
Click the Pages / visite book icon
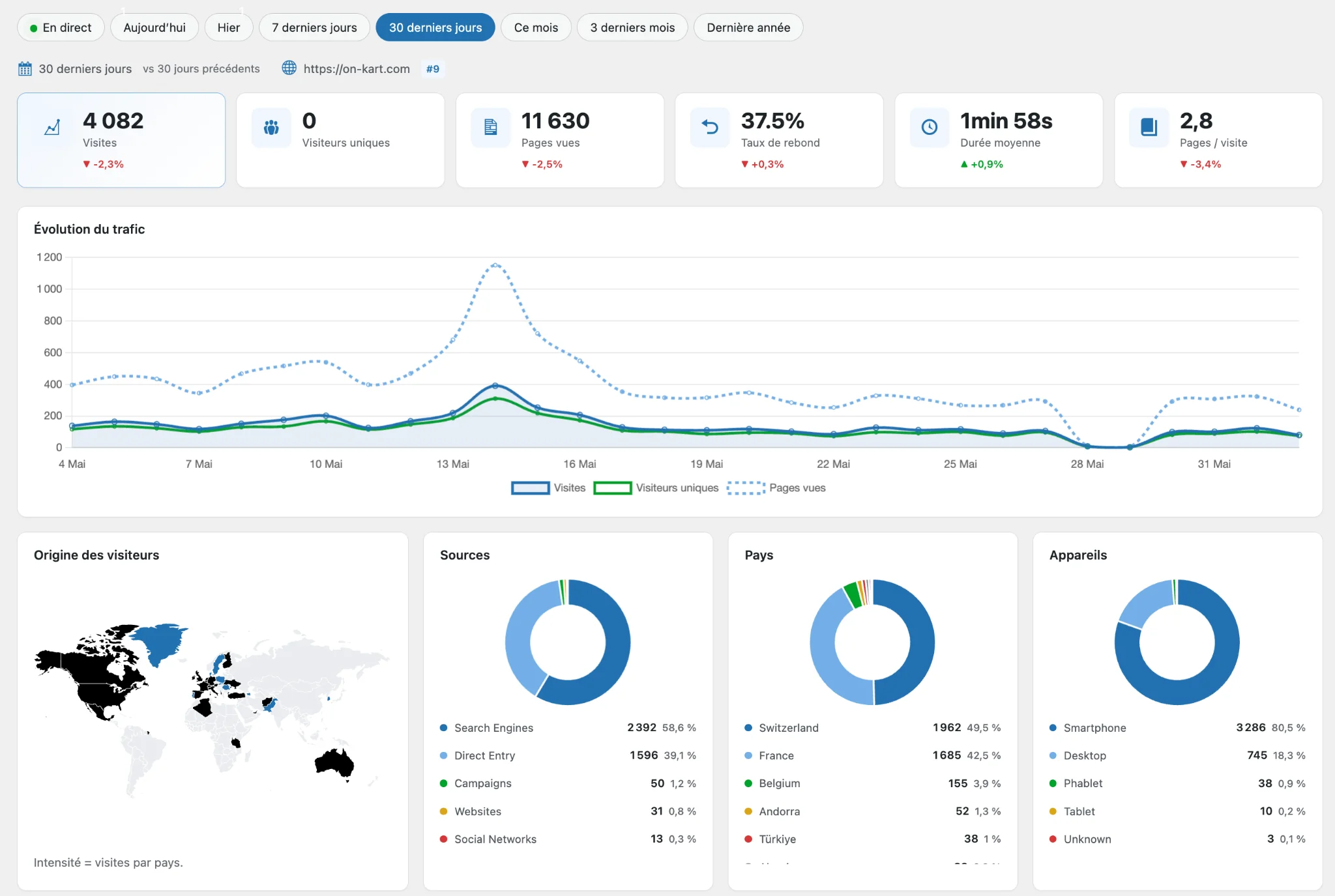(1149, 127)
